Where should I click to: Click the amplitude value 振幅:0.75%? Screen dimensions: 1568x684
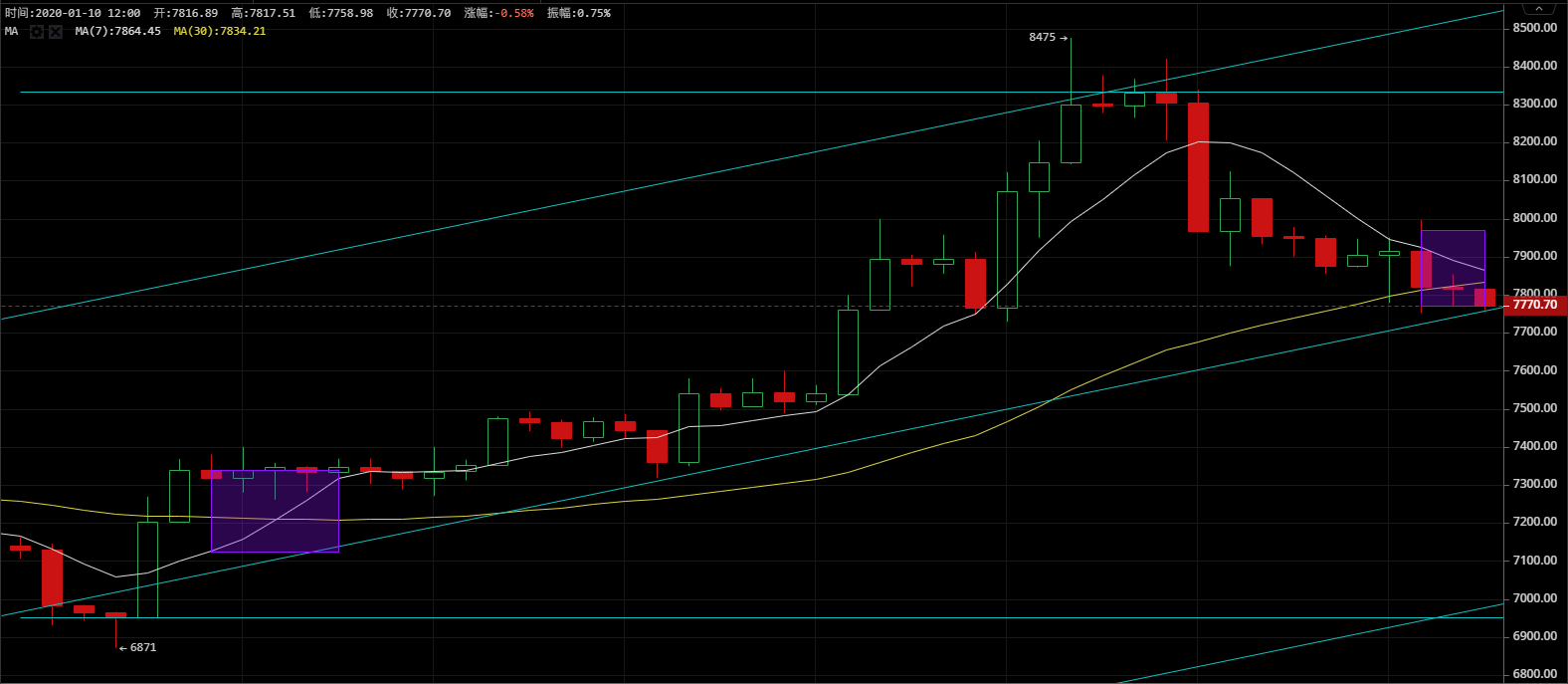point(579,13)
